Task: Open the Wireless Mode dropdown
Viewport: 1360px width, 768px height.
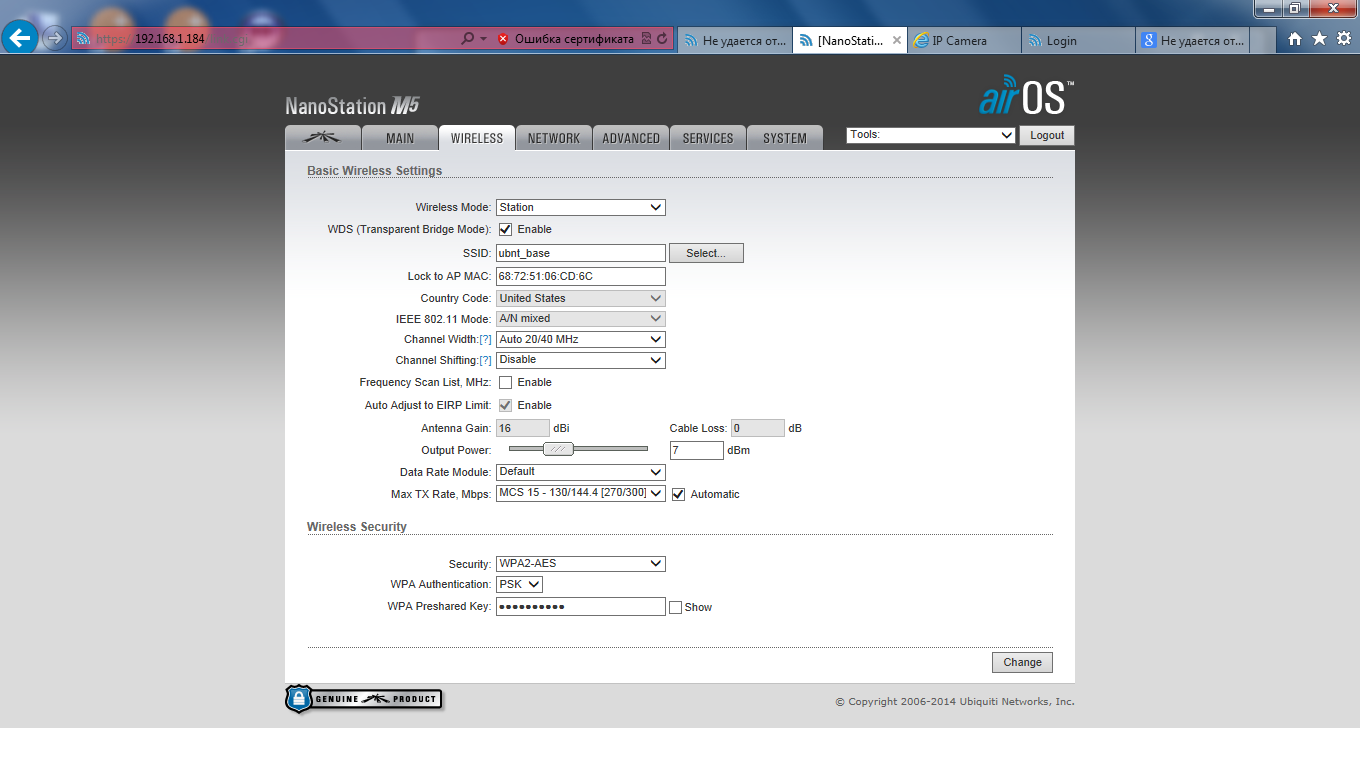Action: tap(581, 207)
